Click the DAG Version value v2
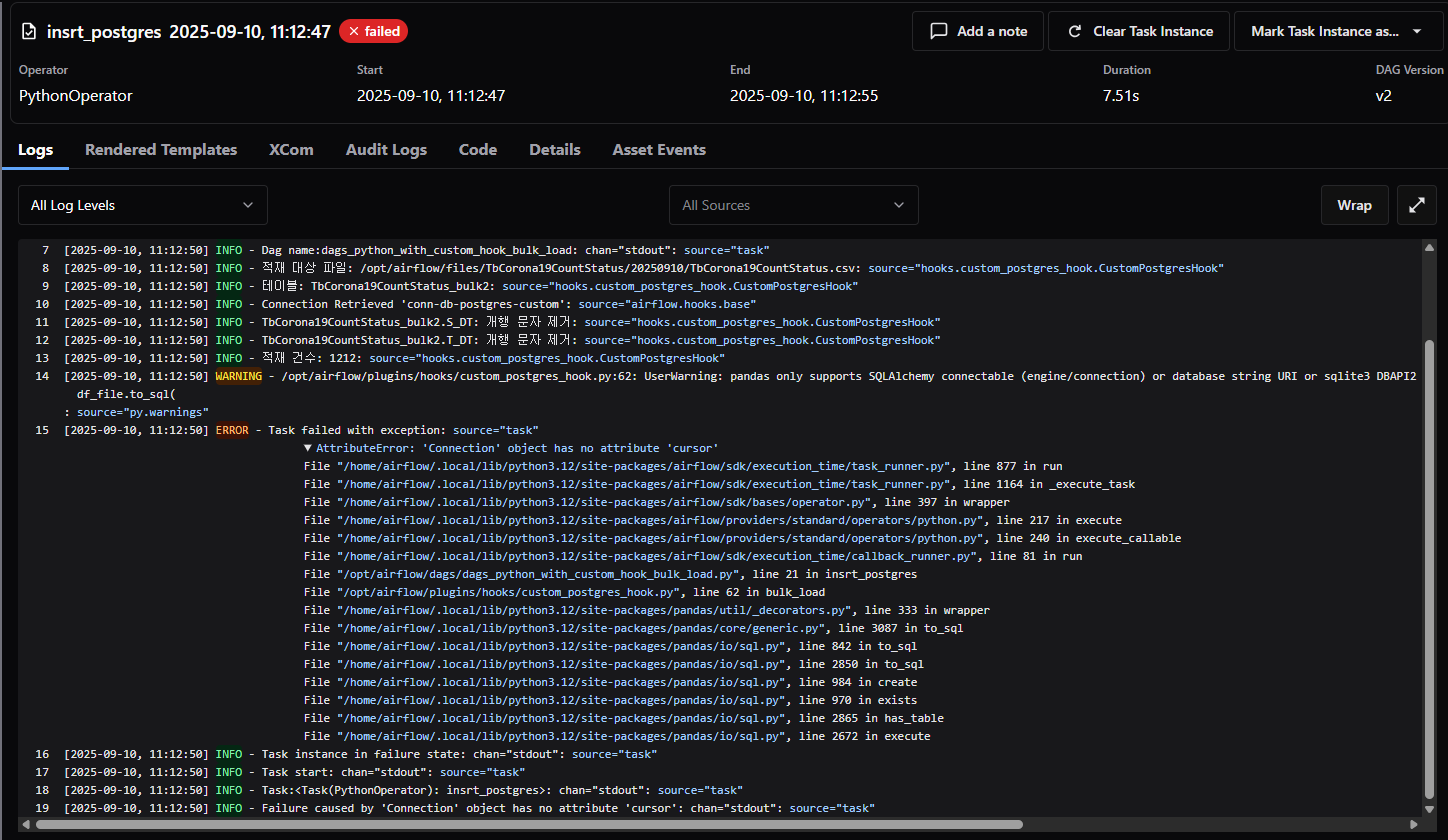 tap(1384, 96)
